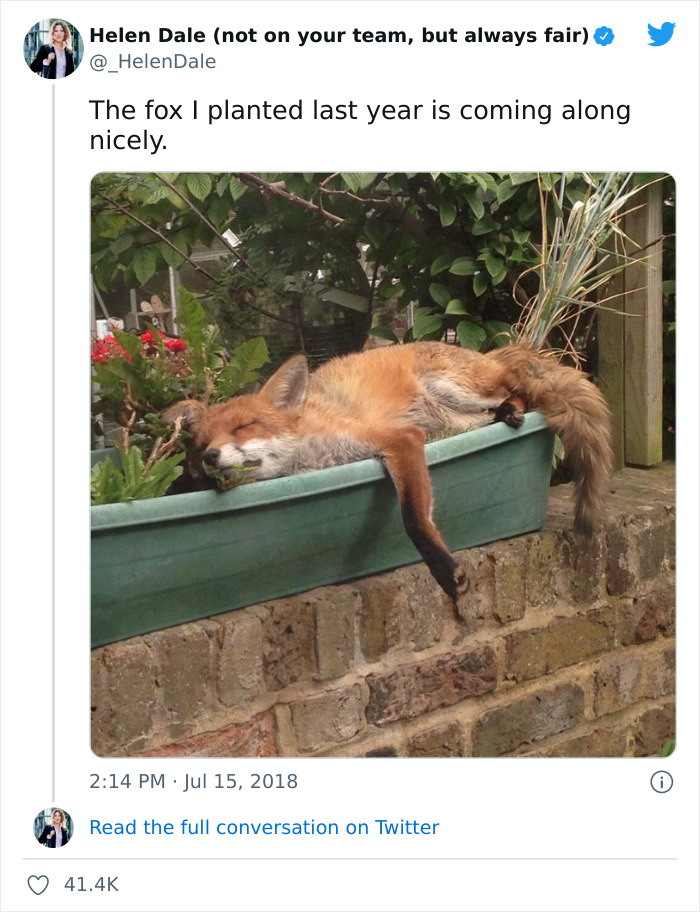Open the tweet info icon below the photo
This screenshot has height=912, width=700.
click(661, 780)
